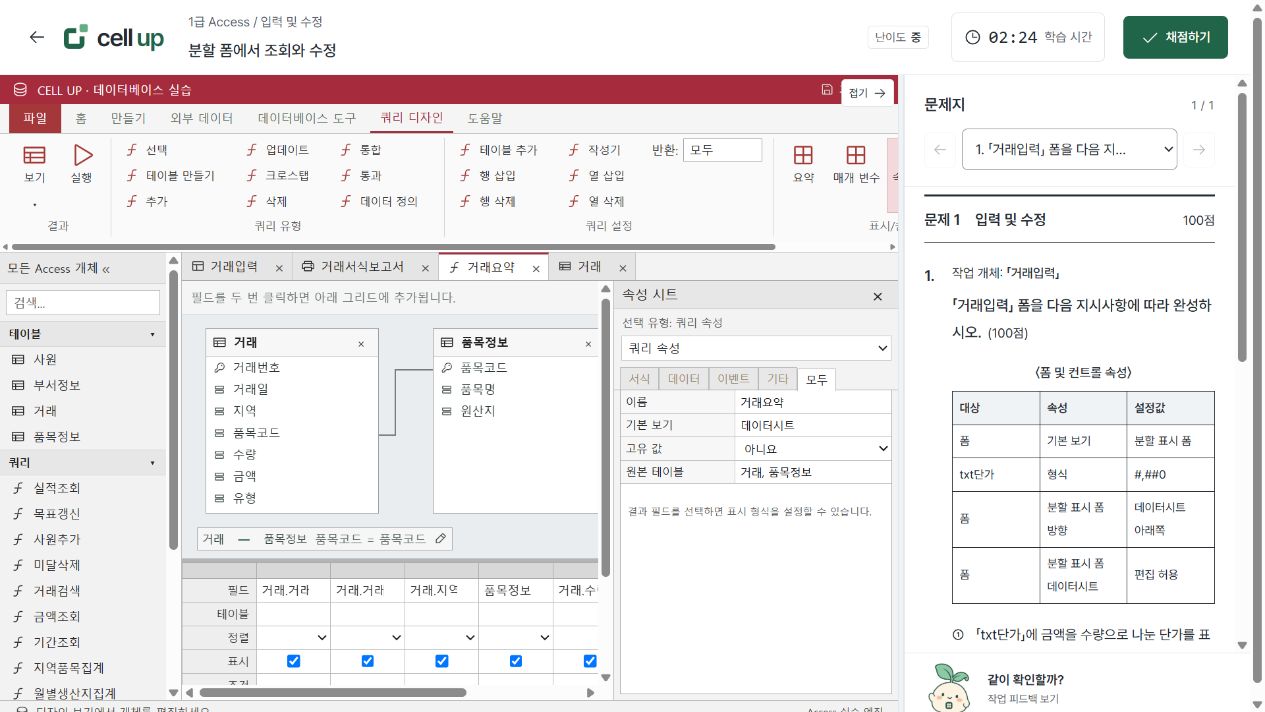Uncheck 표시 checkbox for first 거래.거래 column
Viewport: 1265px width, 712px height.
tap(293, 661)
